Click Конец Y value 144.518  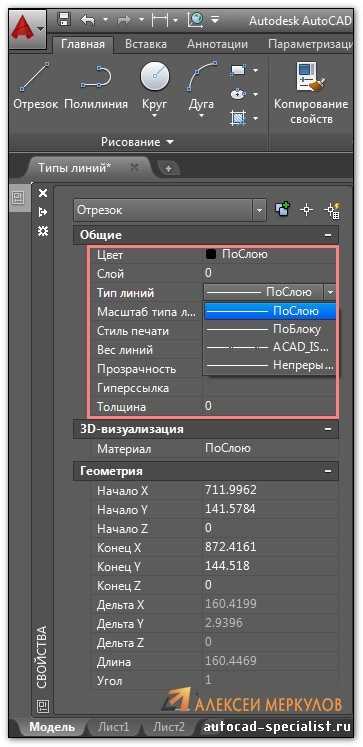click(x=227, y=566)
